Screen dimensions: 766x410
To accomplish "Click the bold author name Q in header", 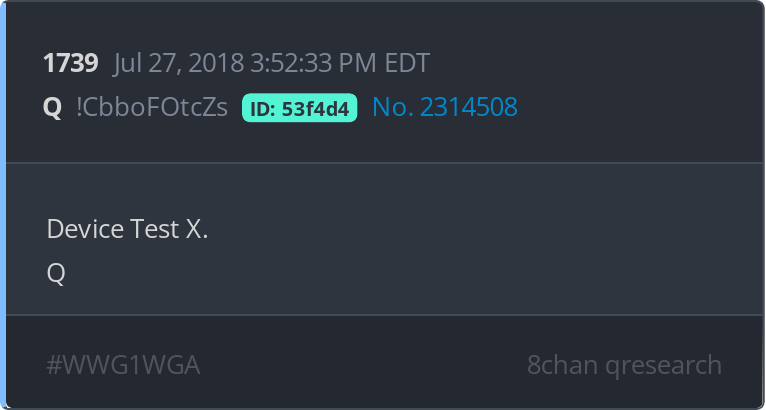I will point(52,108).
